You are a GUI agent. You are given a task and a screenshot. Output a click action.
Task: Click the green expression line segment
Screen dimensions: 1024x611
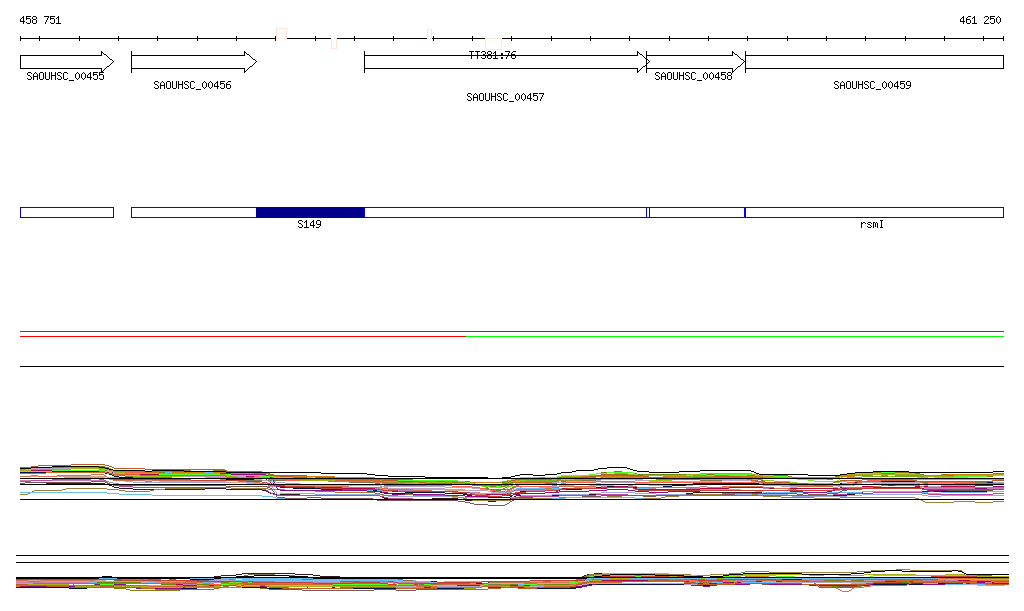[x=735, y=336]
